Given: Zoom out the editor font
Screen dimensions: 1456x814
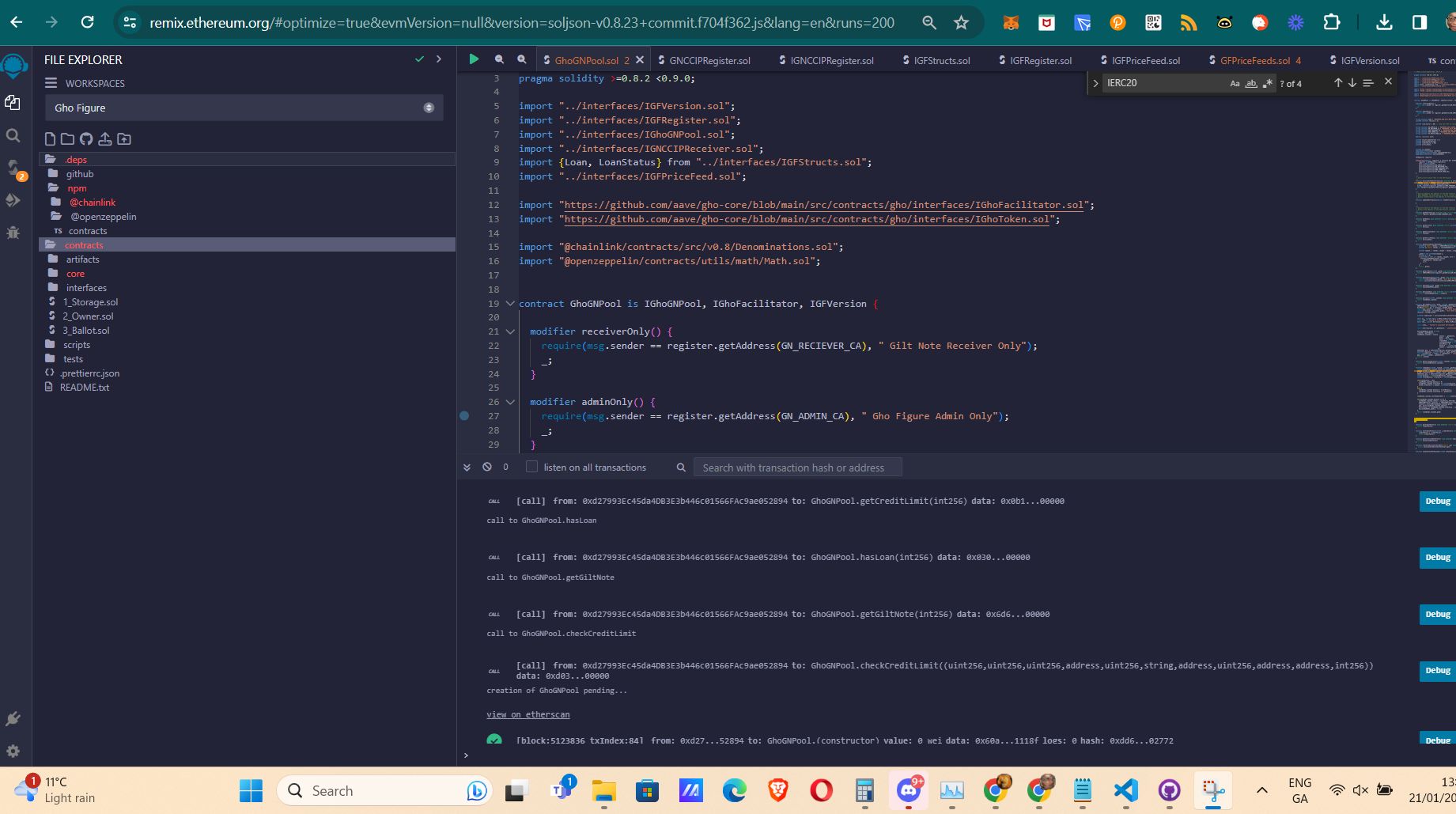Looking at the screenshot, I should click(x=499, y=59).
